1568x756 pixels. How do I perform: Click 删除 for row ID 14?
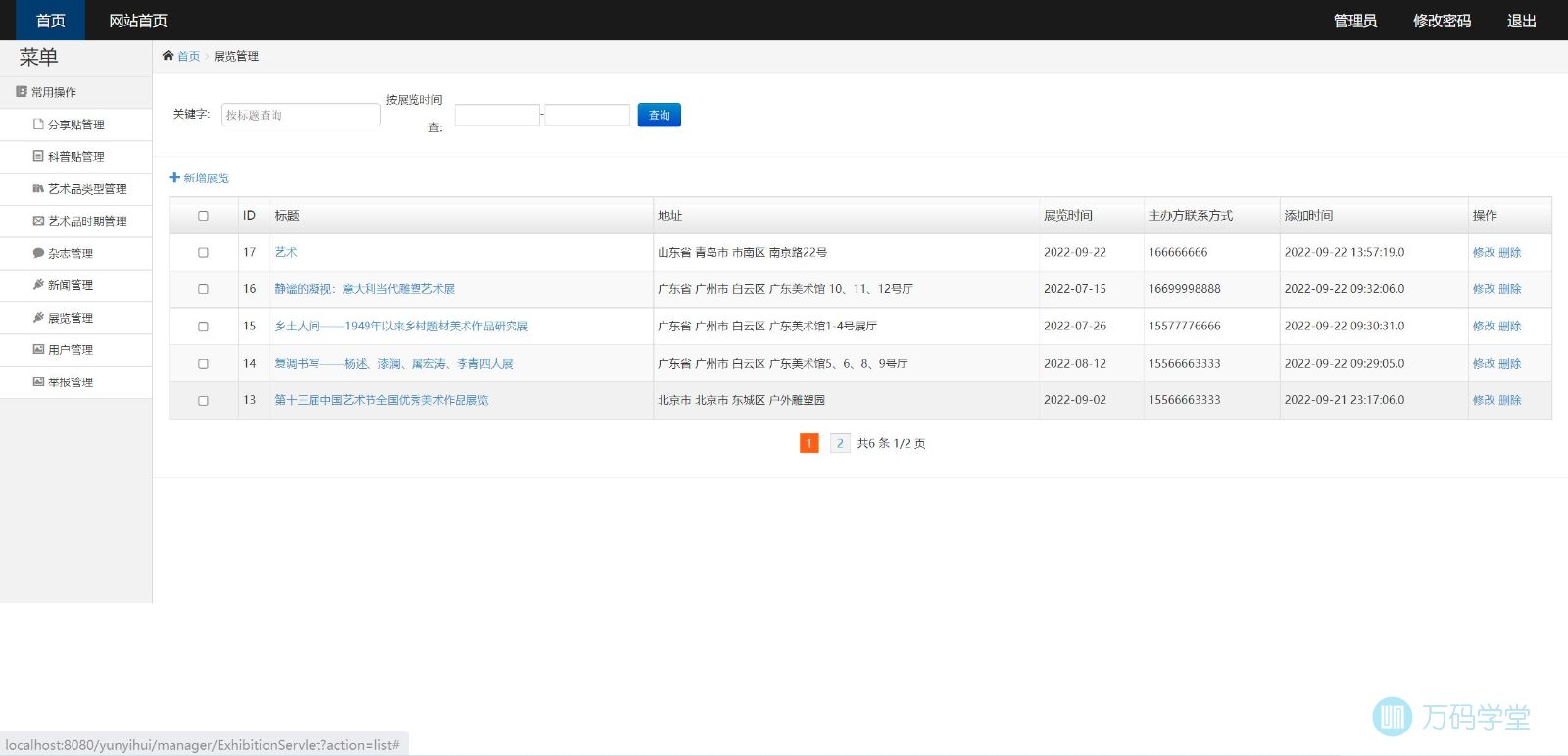coord(1510,363)
